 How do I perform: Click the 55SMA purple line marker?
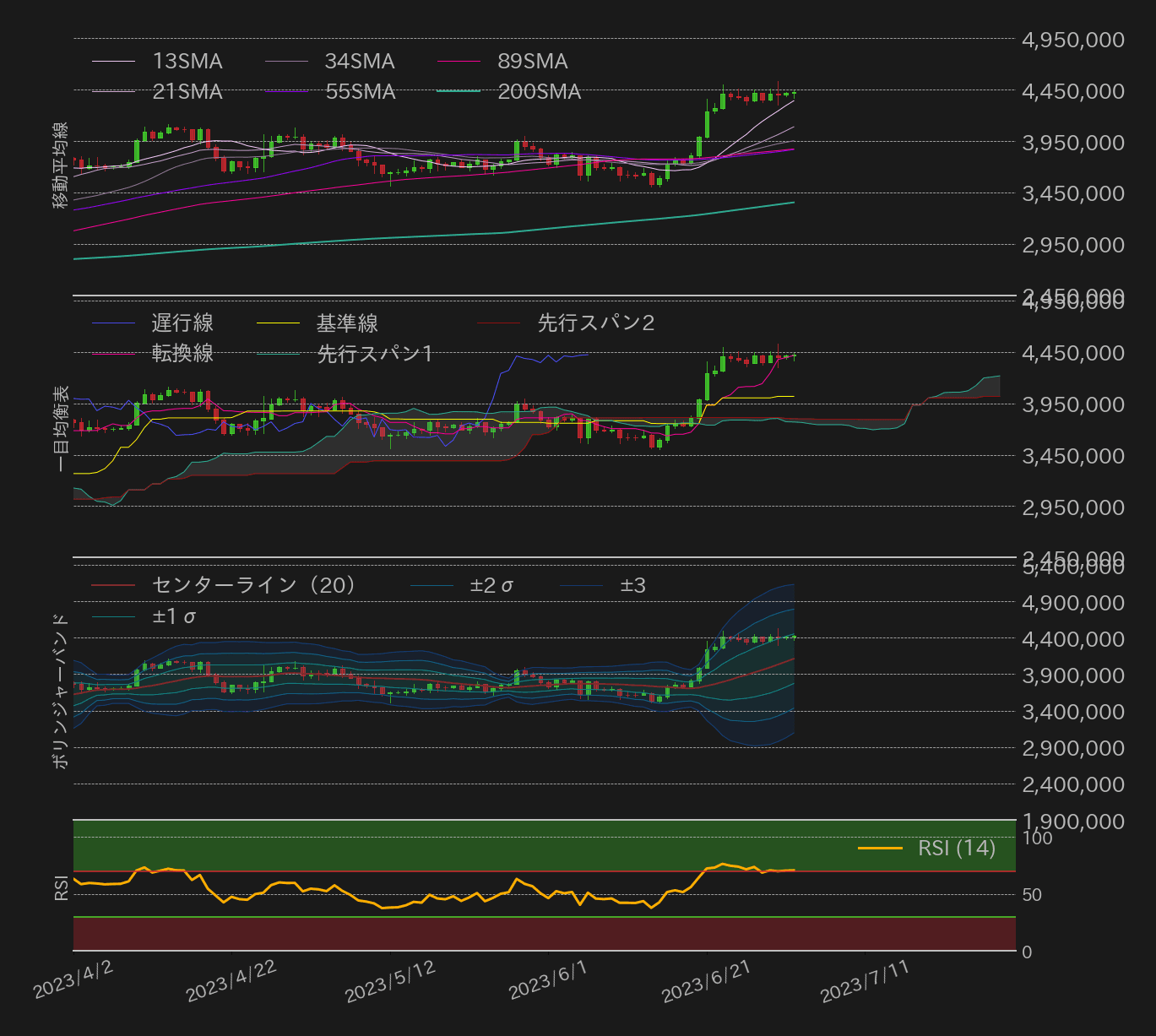tap(287, 91)
